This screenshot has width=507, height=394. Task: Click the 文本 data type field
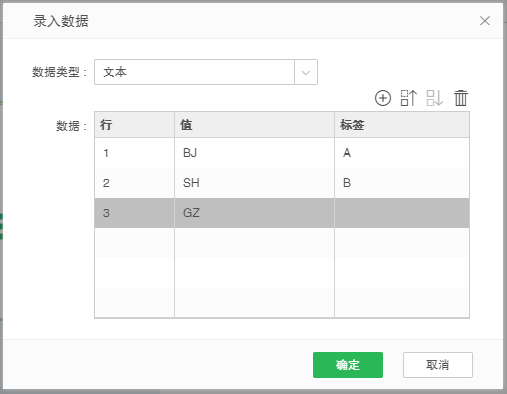194,72
